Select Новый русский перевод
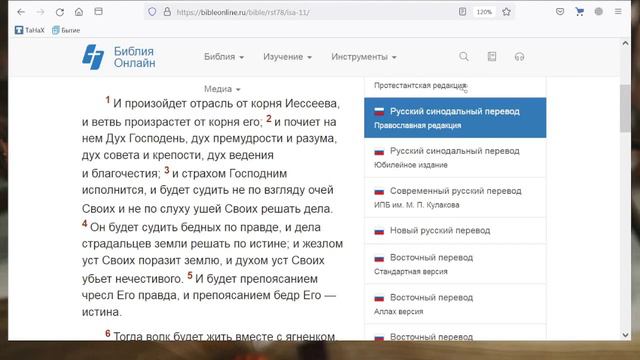This screenshot has height=360, width=640. [x=455, y=231]
